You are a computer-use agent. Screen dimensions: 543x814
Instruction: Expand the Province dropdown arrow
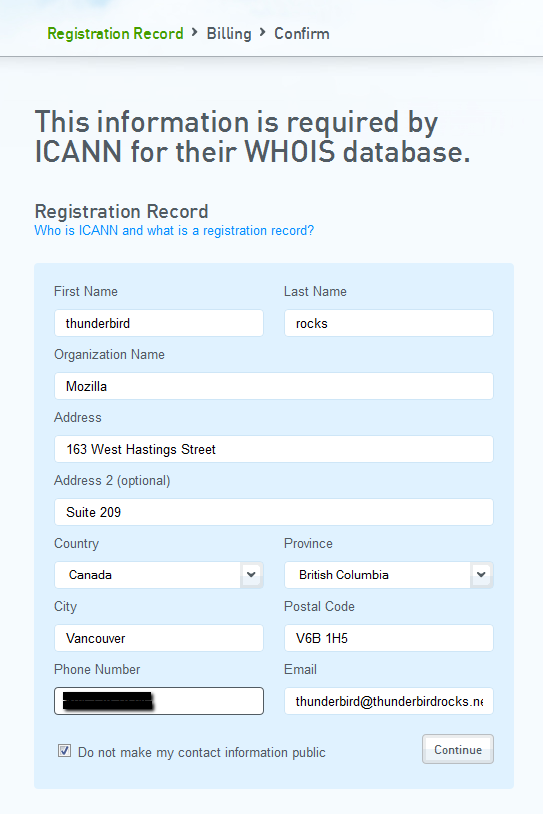pos(482,575)
